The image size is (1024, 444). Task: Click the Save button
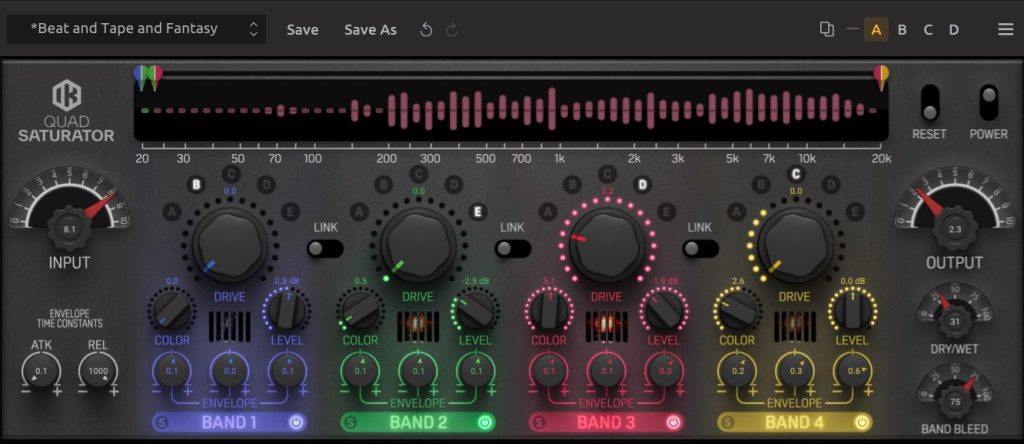(x=302, y=30)
